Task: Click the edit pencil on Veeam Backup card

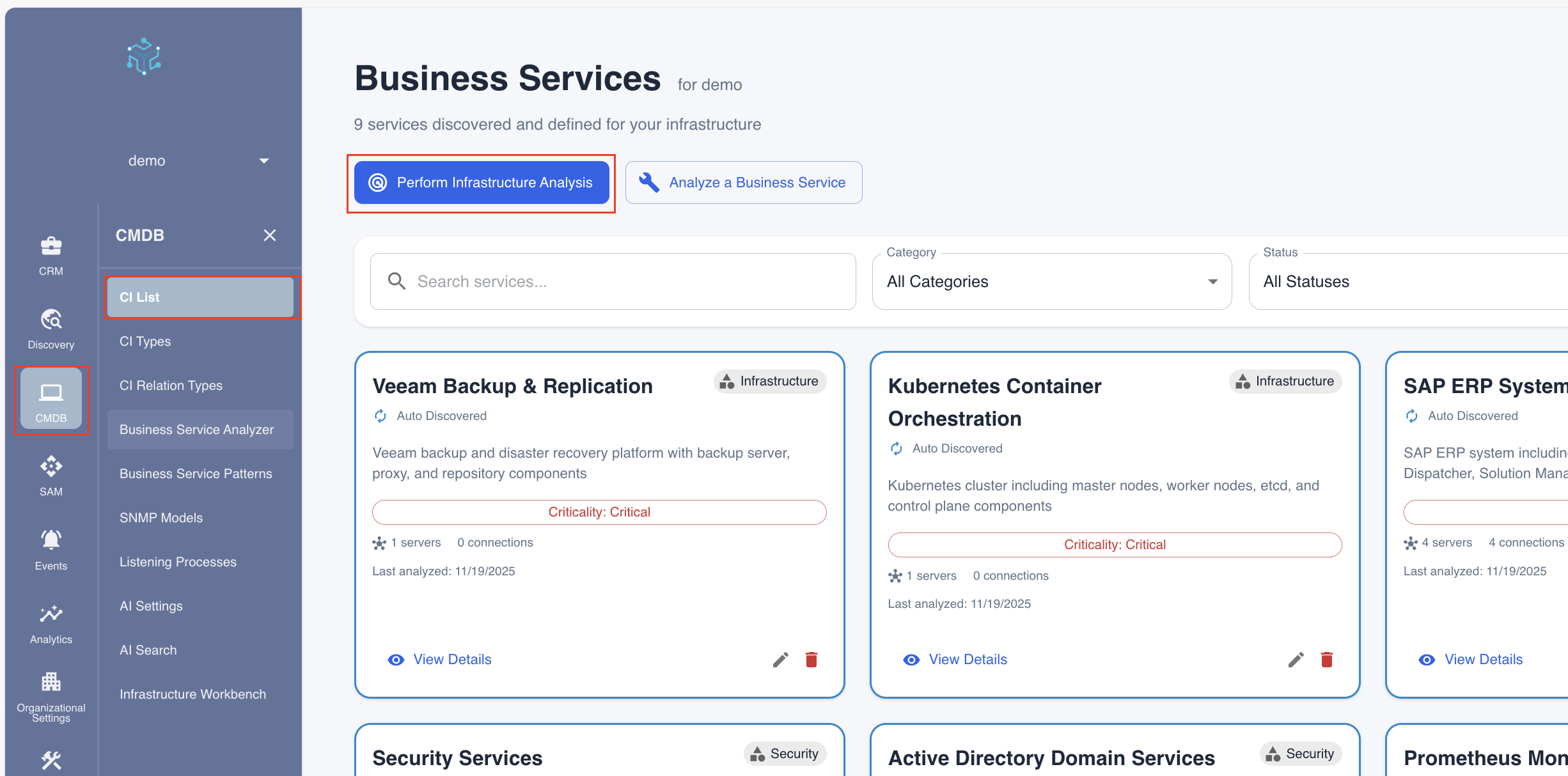Action: [x=780, y=659]
